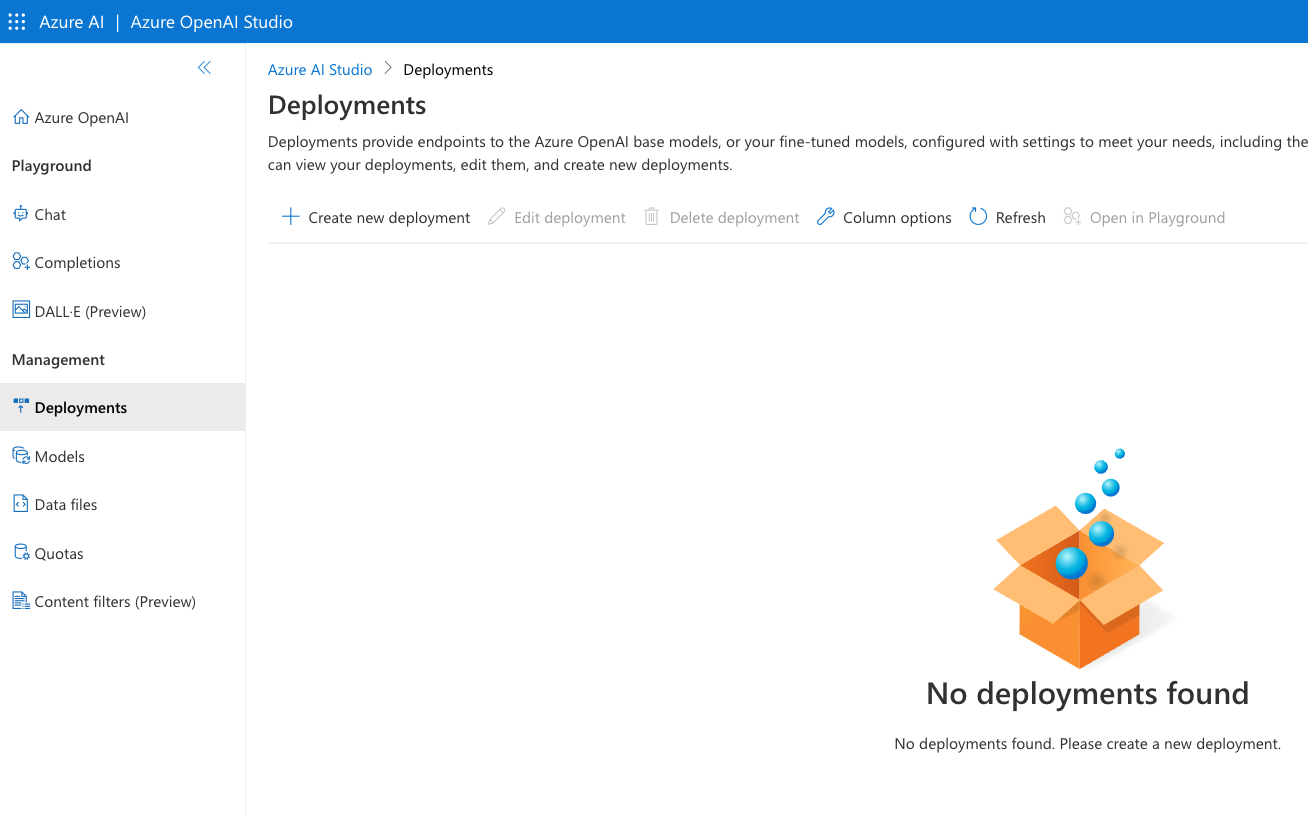
Task: Click the DALL·E image icon
Action: [21, 310]
